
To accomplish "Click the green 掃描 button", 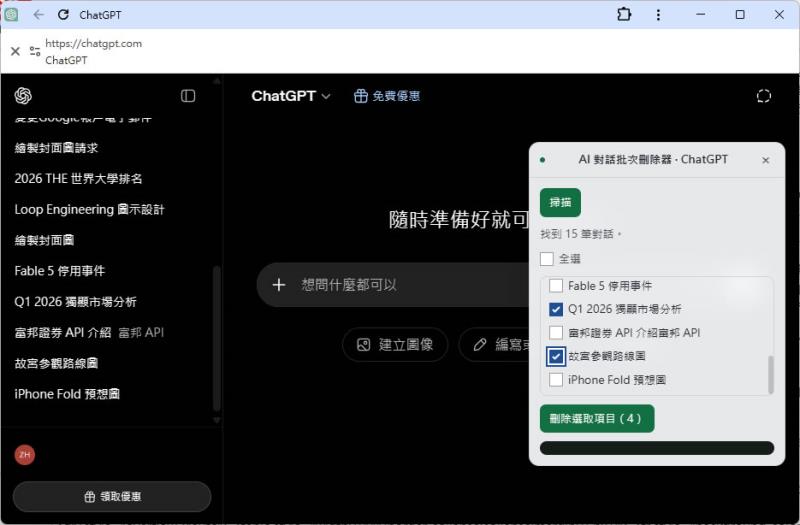I will pos(560,203).
